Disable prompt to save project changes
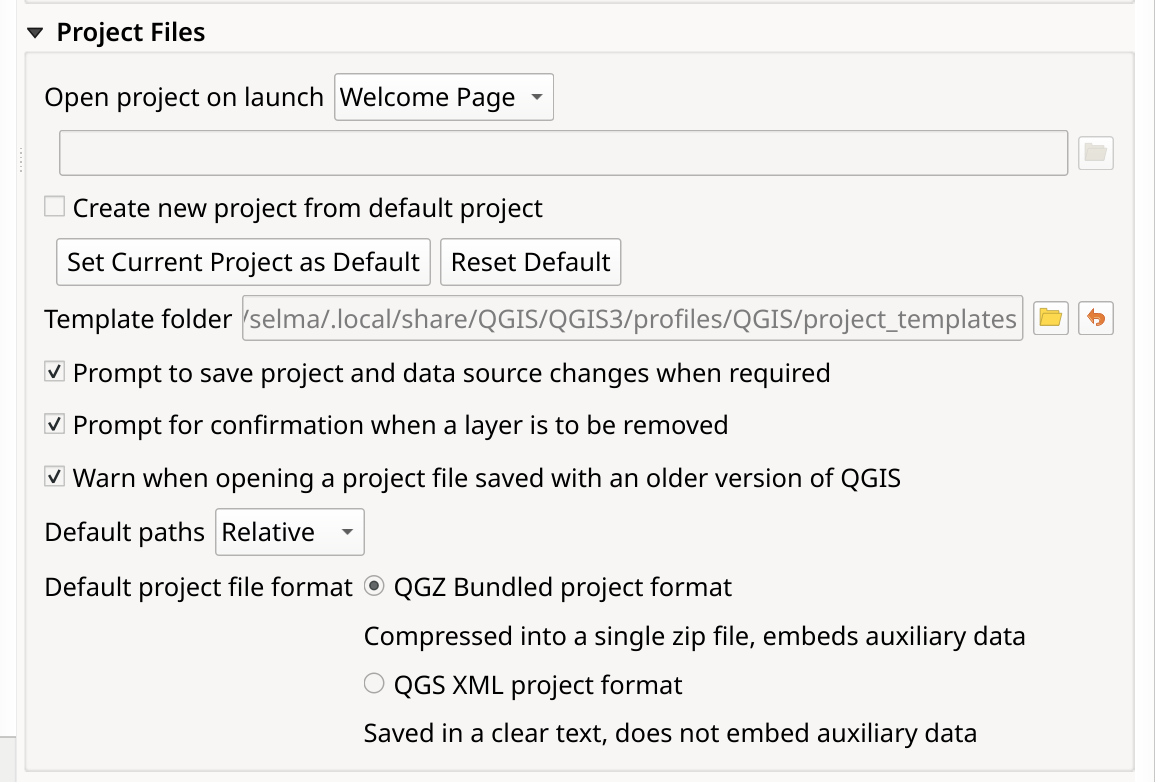This screenshot has height=782, width=1155. click(55, 372)
